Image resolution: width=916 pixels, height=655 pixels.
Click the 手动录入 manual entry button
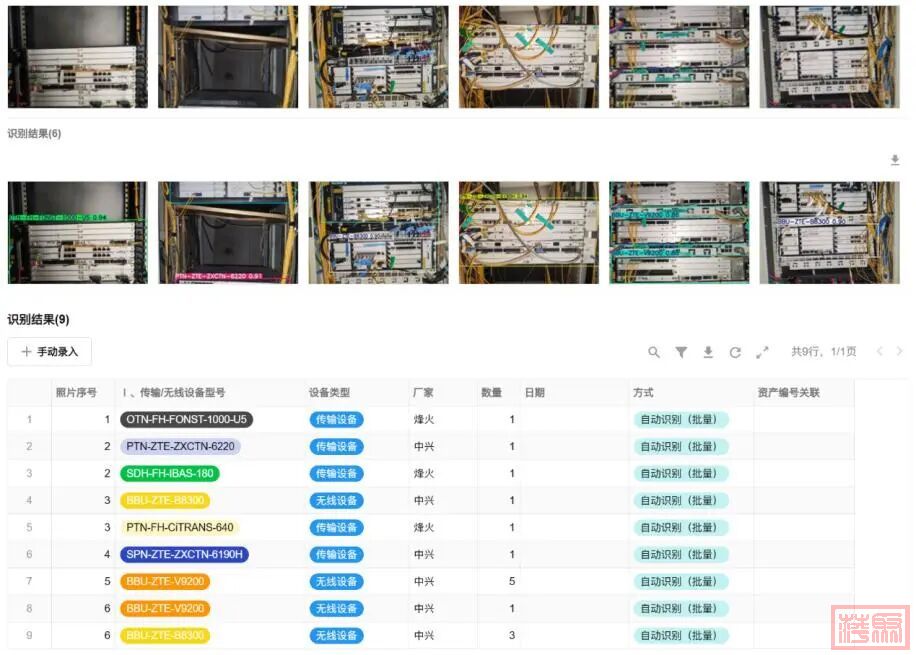click(x=50, y=352)
